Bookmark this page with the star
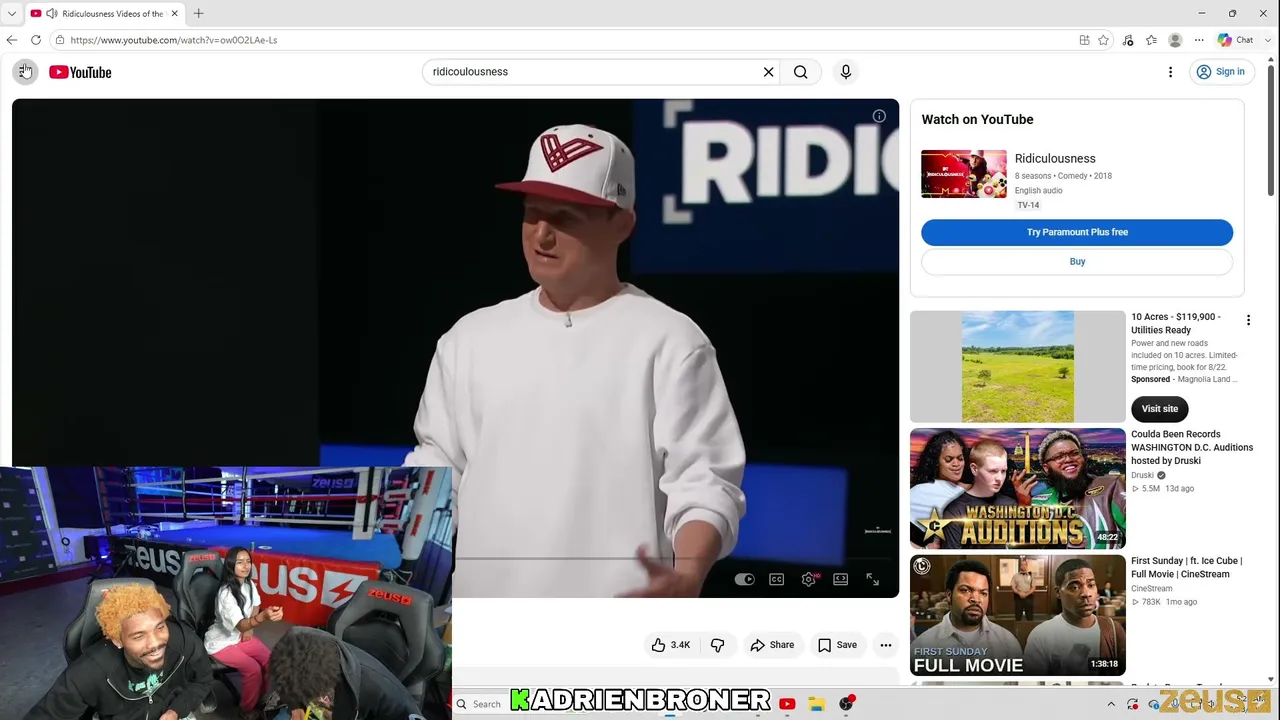The image size is (1280, 720). (x=1103, y=40)
